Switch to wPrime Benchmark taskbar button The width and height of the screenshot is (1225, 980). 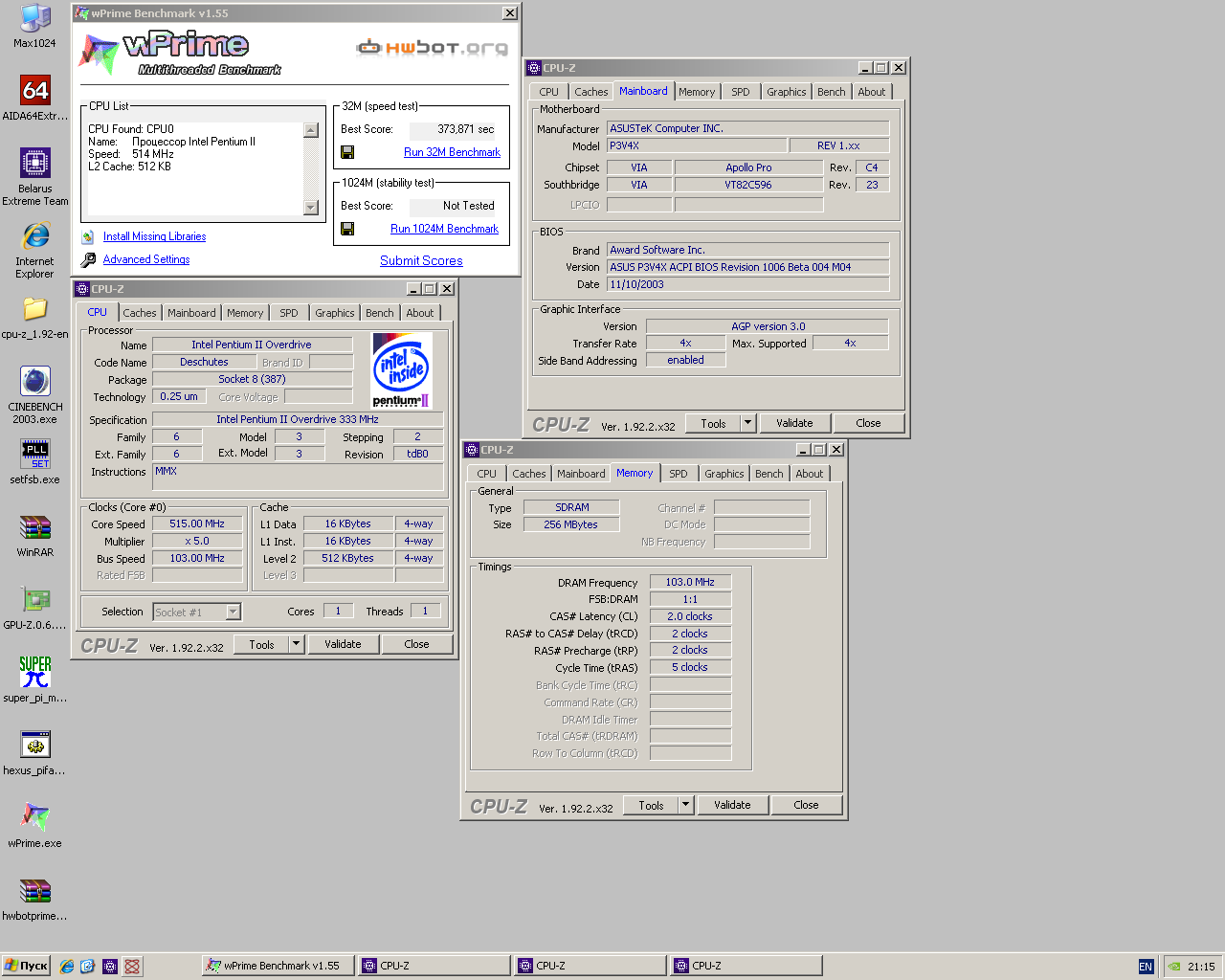(x=278, y=967)
